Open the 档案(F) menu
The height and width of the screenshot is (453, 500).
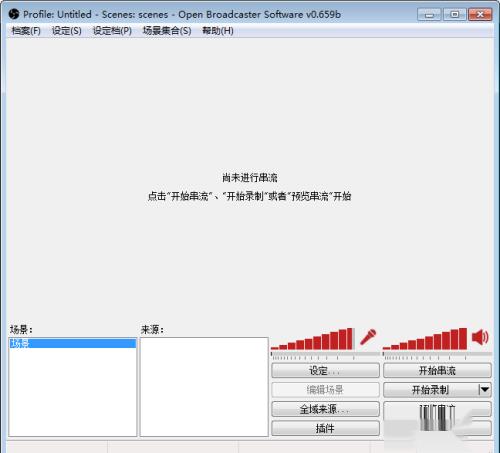point(26,31)
